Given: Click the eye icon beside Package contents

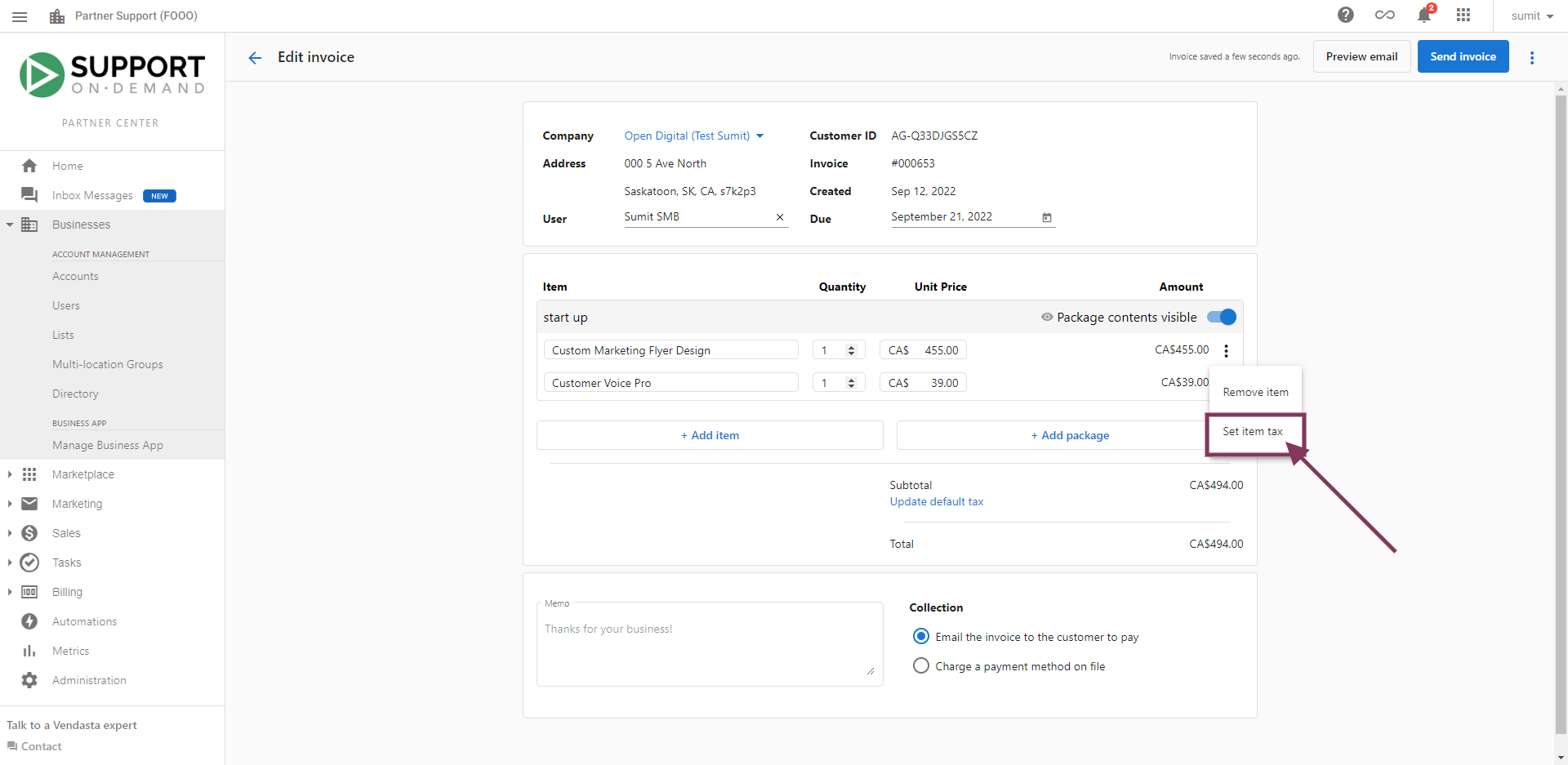Looking at the screenshot, I should pos(1047,317).
